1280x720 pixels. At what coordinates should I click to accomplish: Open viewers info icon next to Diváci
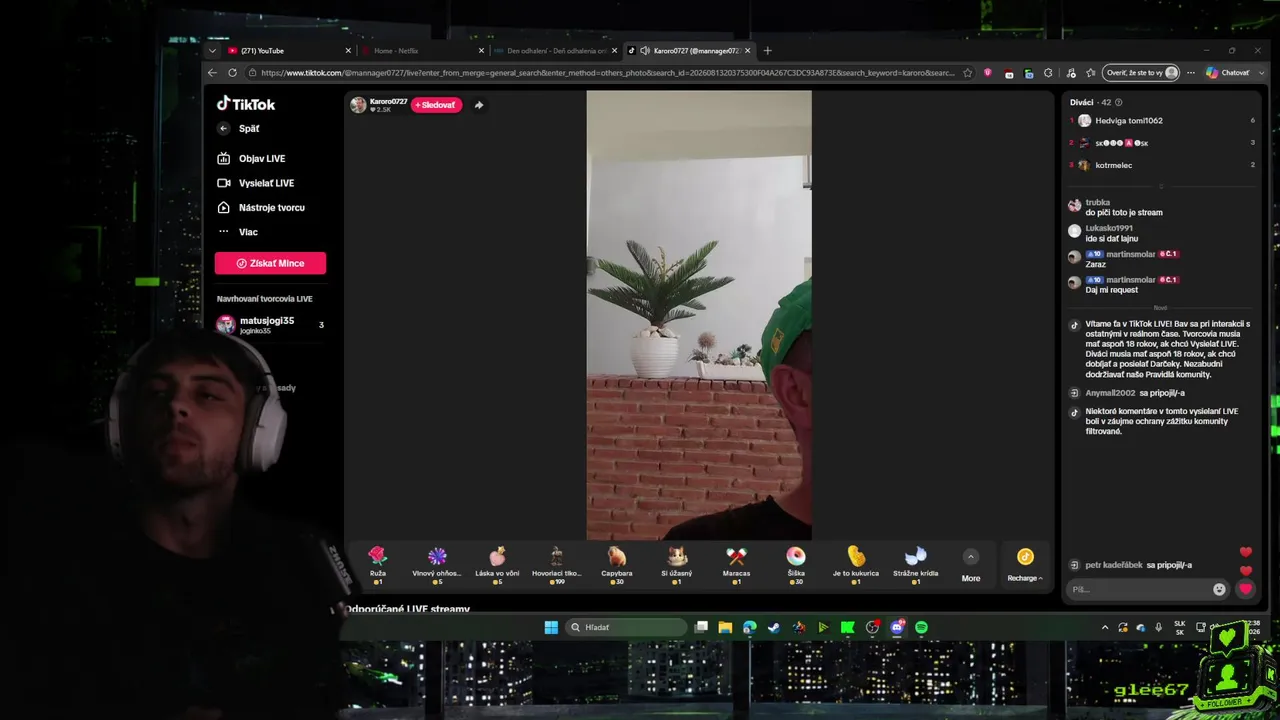[x=1118, y=102]
